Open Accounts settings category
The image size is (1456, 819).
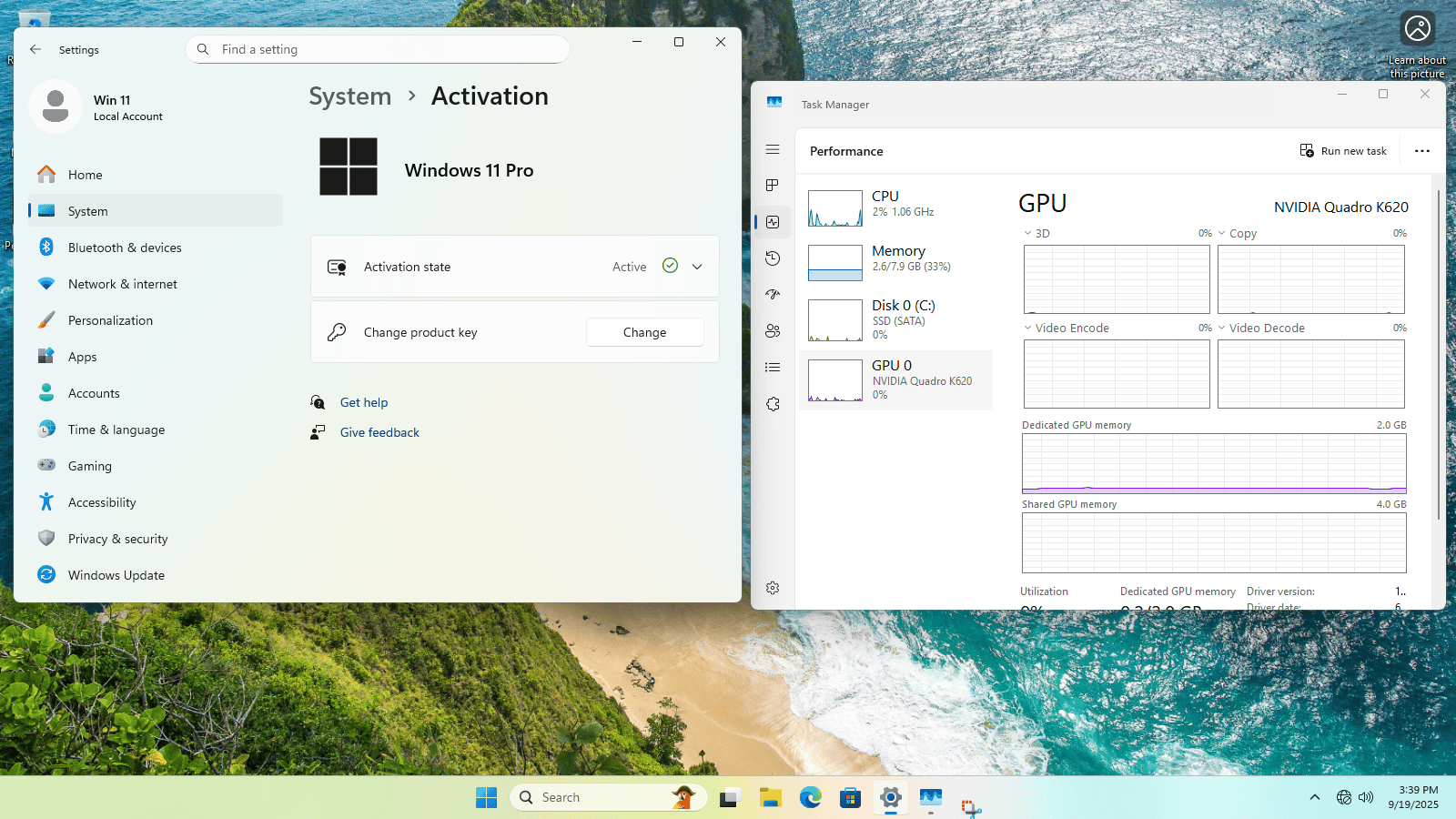tap(156, 393)
